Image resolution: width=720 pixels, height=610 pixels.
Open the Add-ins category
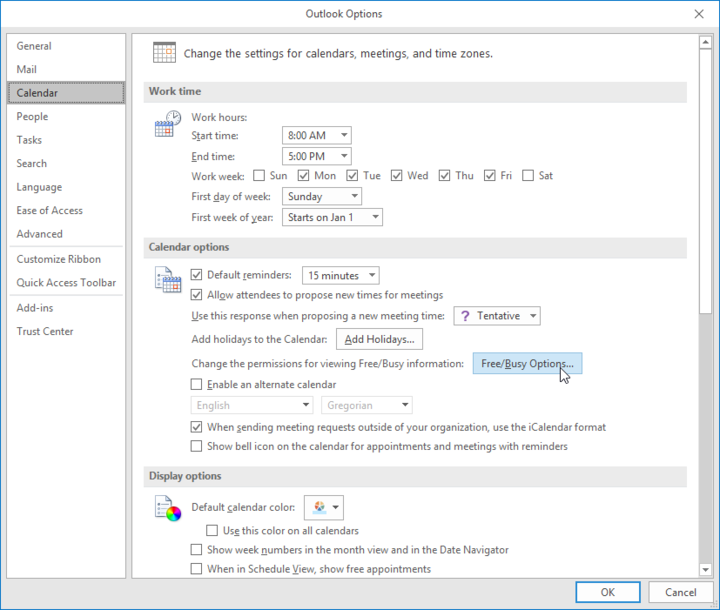(x=66, y=308)
